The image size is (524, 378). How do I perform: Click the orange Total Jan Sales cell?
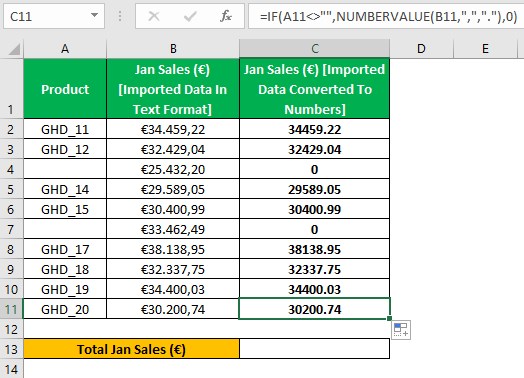tap(131, 349)
